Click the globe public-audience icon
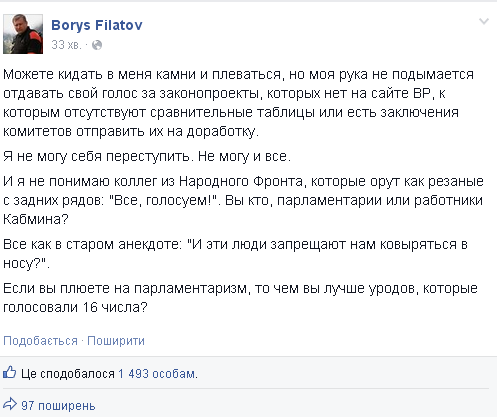This screenshot has height=417, width=497. point(97,45)
